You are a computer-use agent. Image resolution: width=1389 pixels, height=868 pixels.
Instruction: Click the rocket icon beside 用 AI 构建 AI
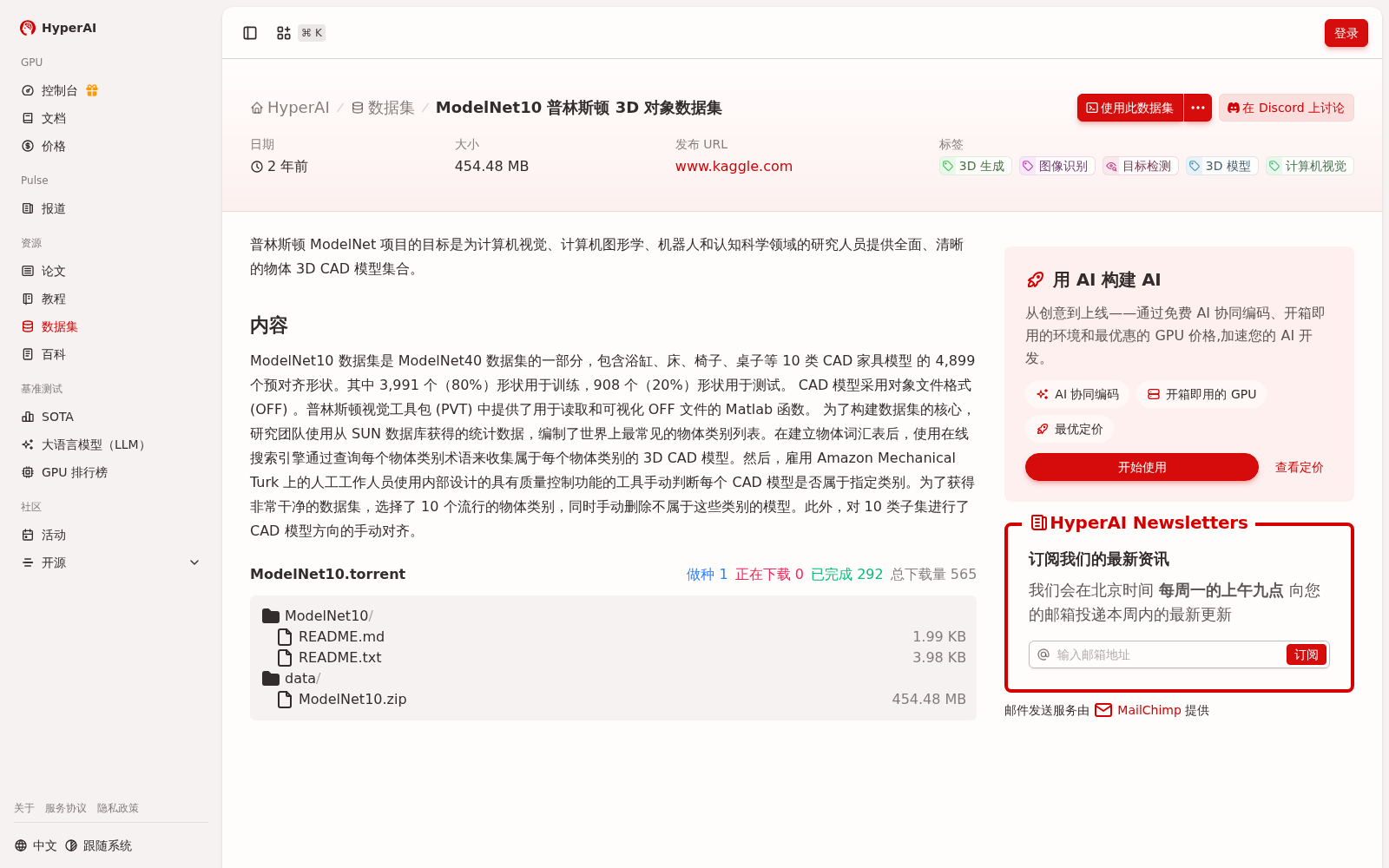[x=1035, y=279]
